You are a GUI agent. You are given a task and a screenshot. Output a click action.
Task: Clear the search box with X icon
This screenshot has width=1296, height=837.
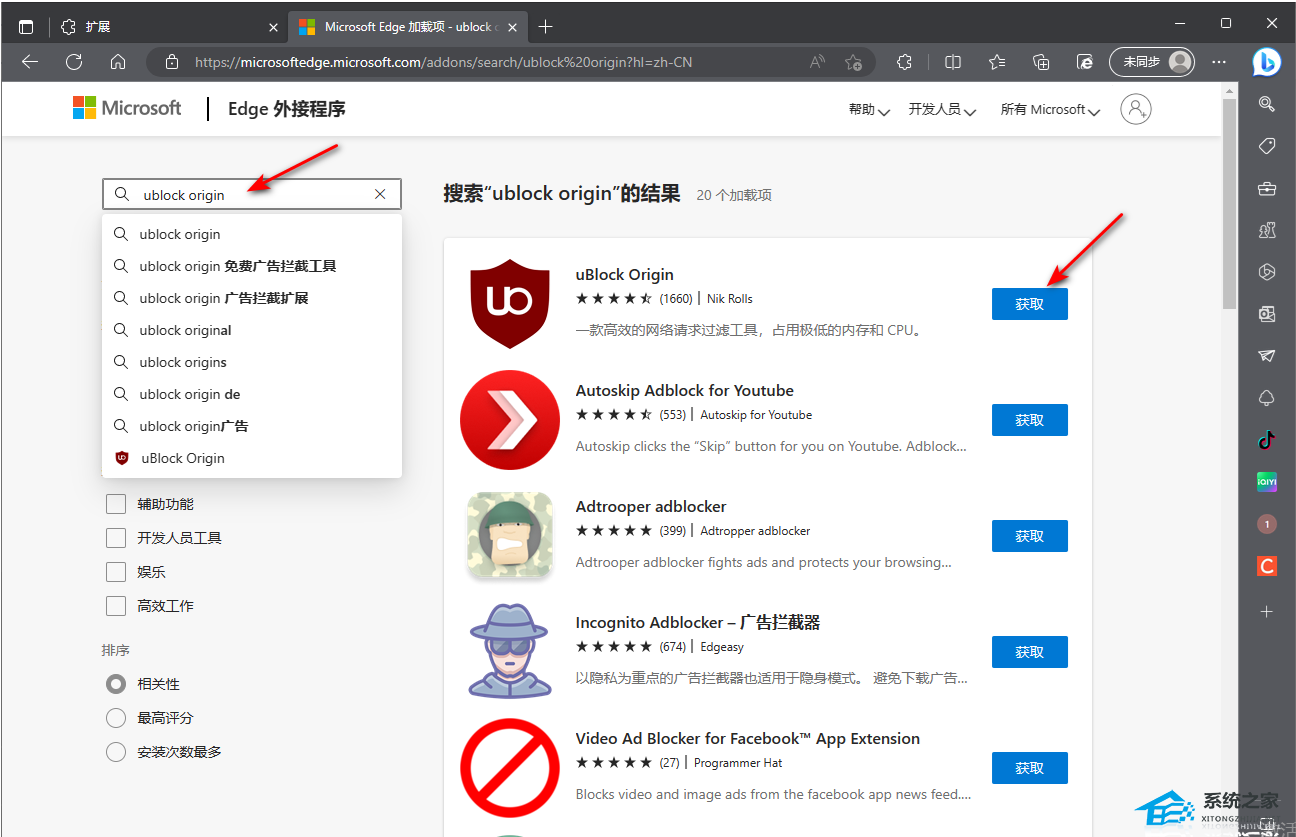[380, 194]
